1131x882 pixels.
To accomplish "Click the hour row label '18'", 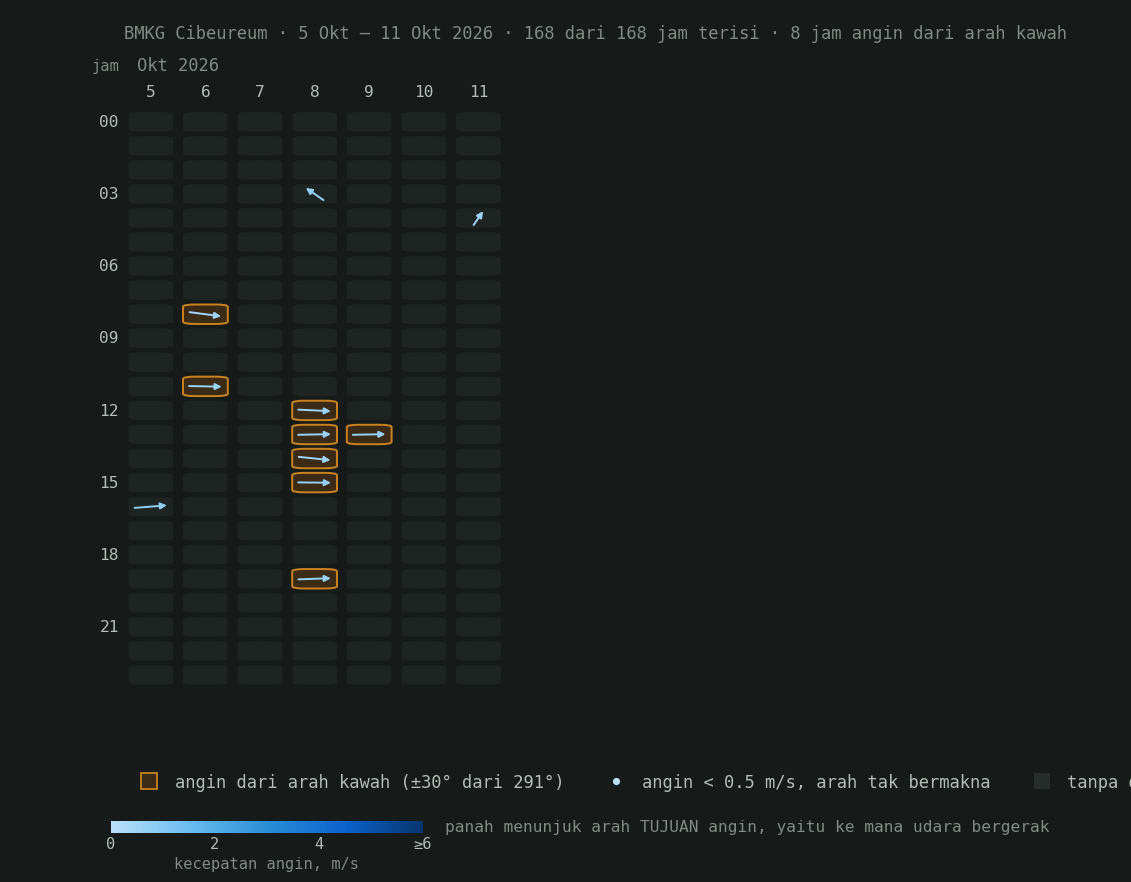I will (109, 555).
